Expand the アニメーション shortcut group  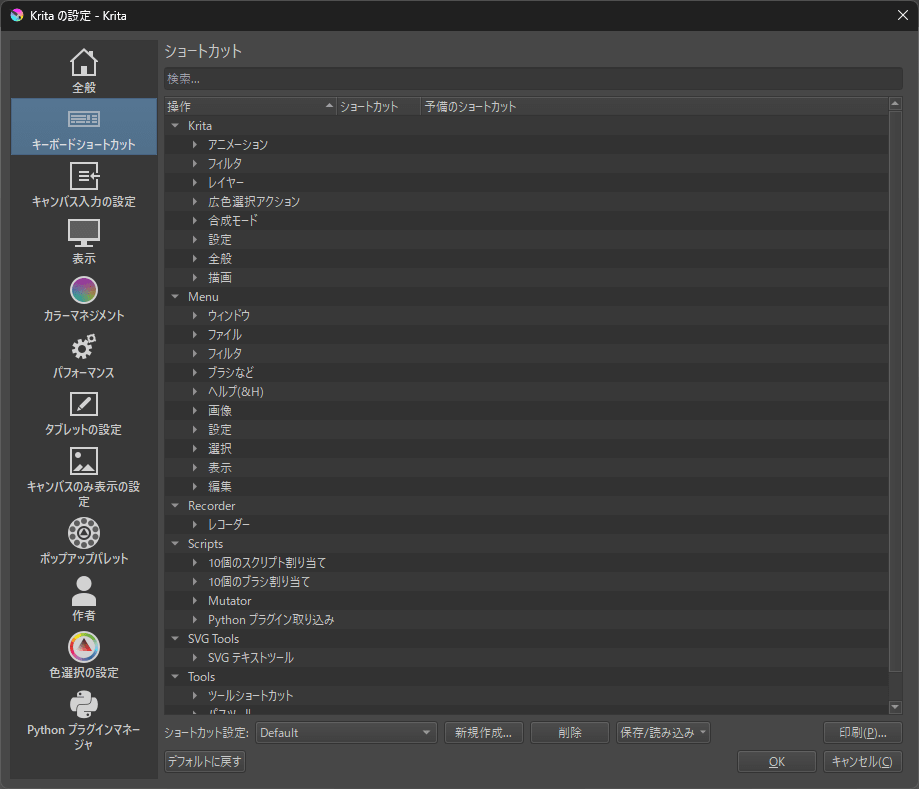tap(193, 144)
